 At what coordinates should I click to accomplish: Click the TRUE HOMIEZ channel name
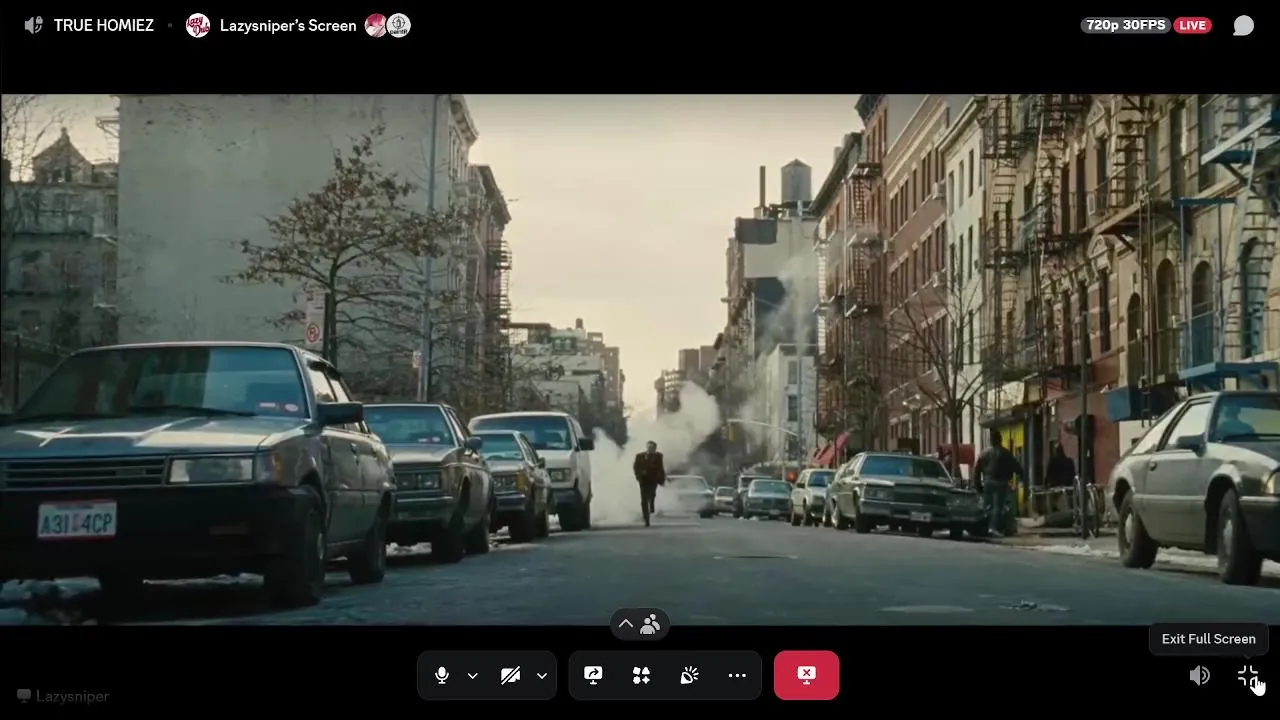104,26
